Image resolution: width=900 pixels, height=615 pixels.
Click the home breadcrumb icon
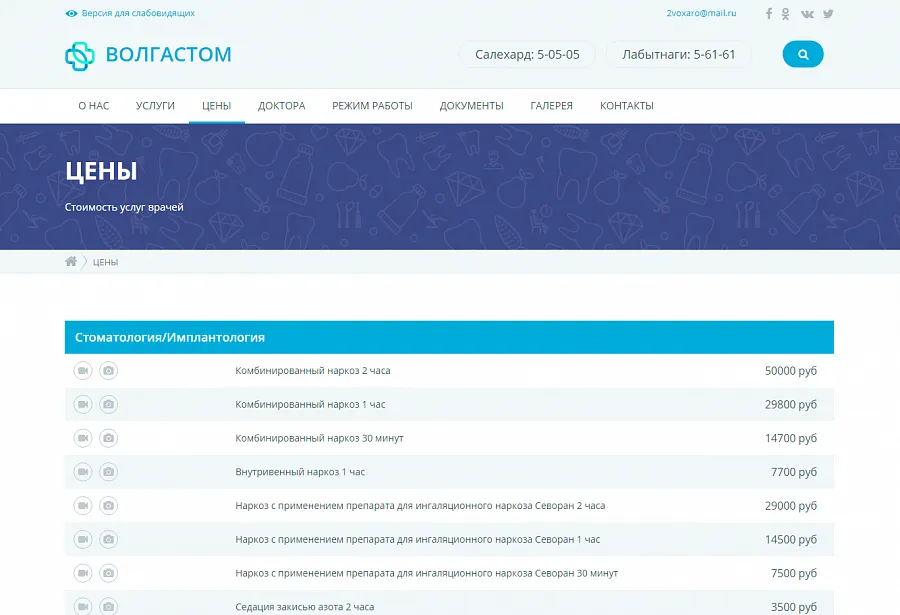tap(71, 261)
